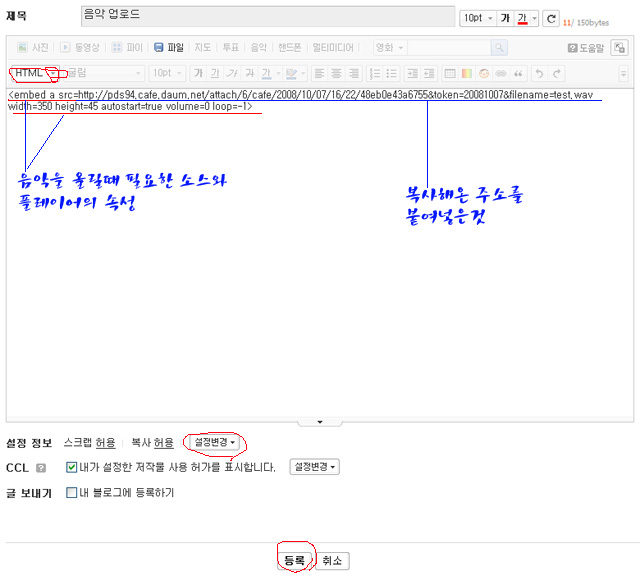This screenshot has height=580, width=640.
Task: Open the 핸드폰 menu item
Action: [x=289, y=47]
